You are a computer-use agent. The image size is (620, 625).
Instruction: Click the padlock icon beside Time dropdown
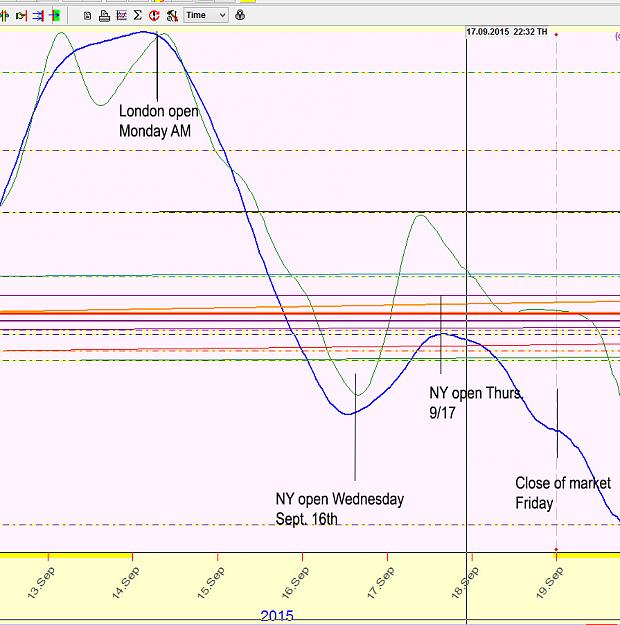point(240,16)
